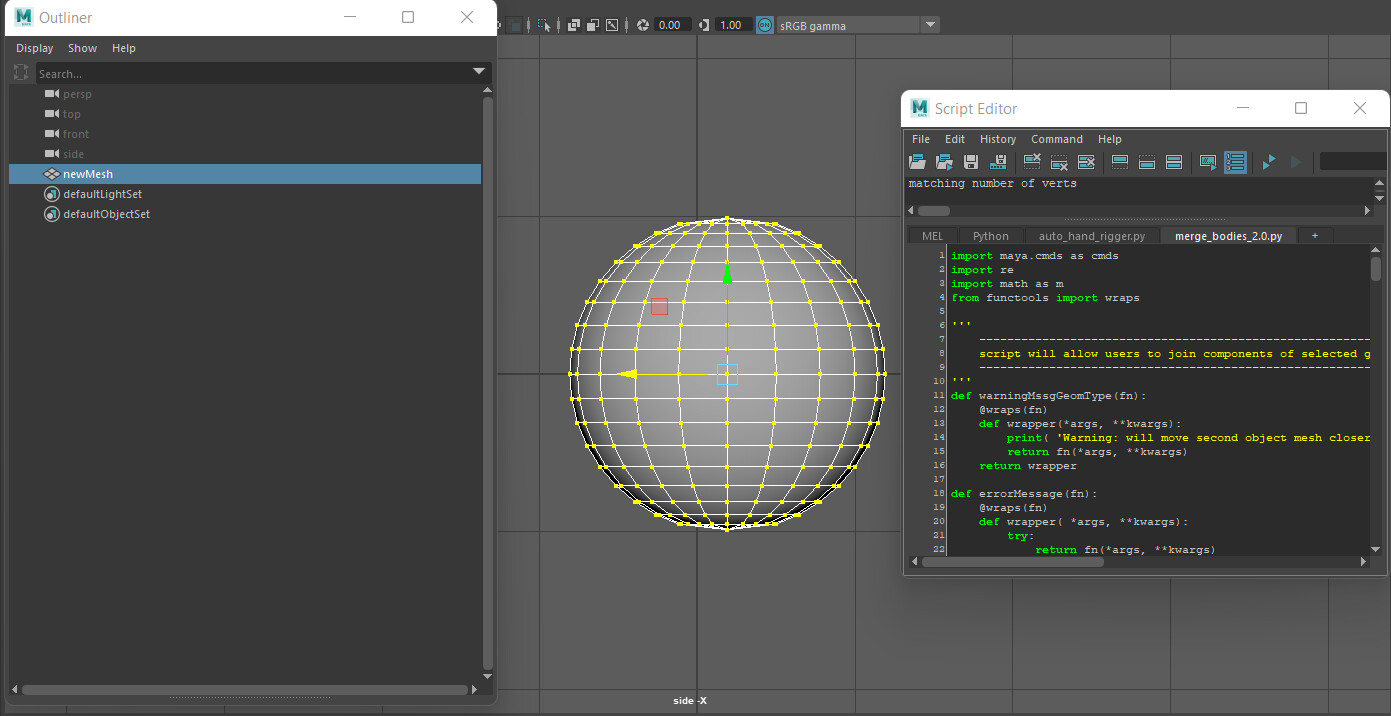Expand the Outliner search filter dropdown
This screenshot has height=716, width=1391.
(x=479, y=72)
